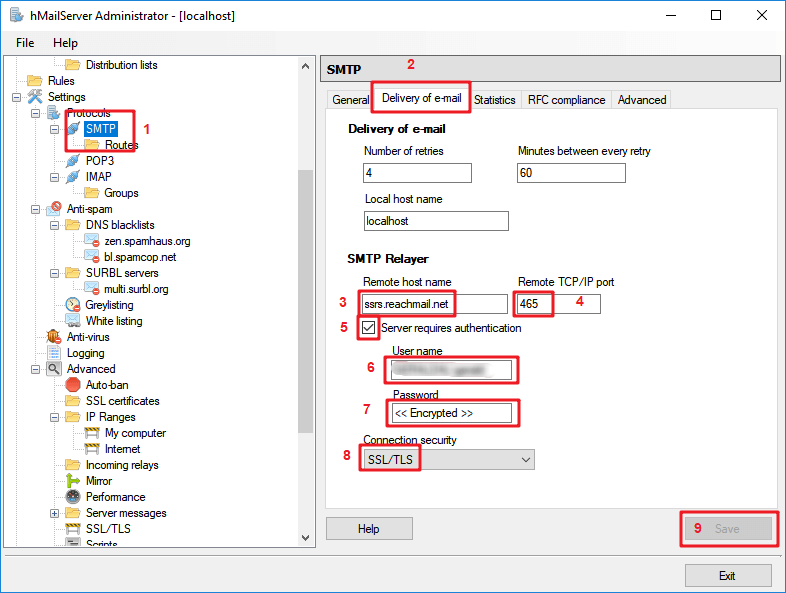The height and width of the screenshot is (593, 786).
Task: Click the IMAP plug icon
Action: point(73,176)
